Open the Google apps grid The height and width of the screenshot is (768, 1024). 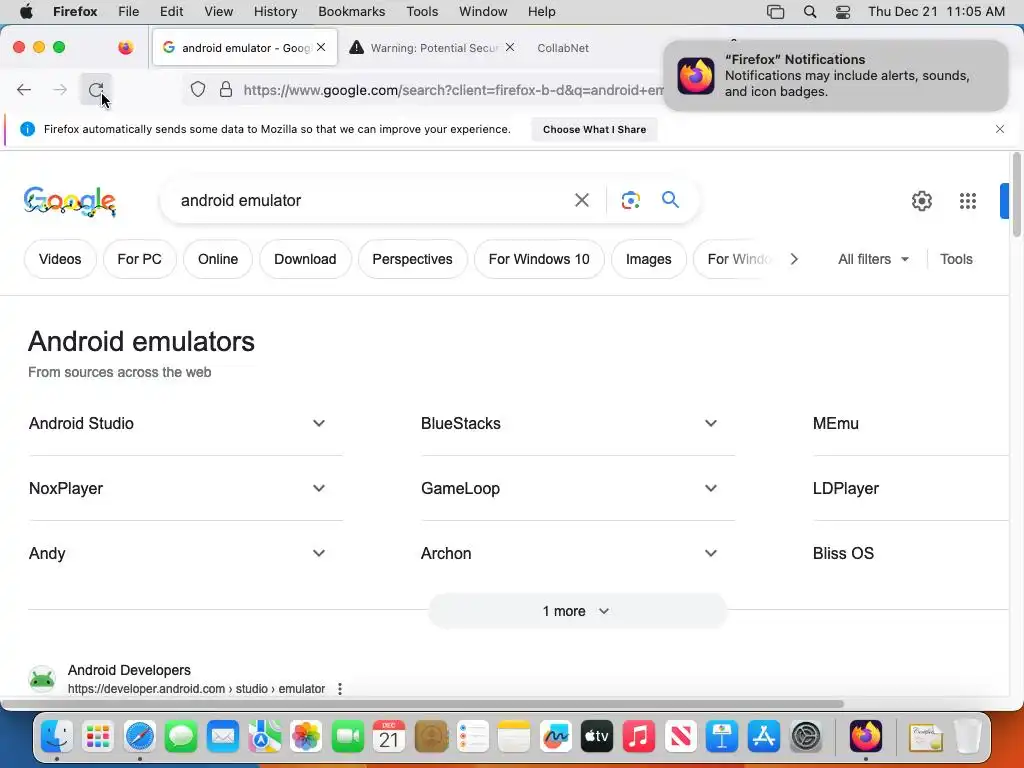click(968, 200)
